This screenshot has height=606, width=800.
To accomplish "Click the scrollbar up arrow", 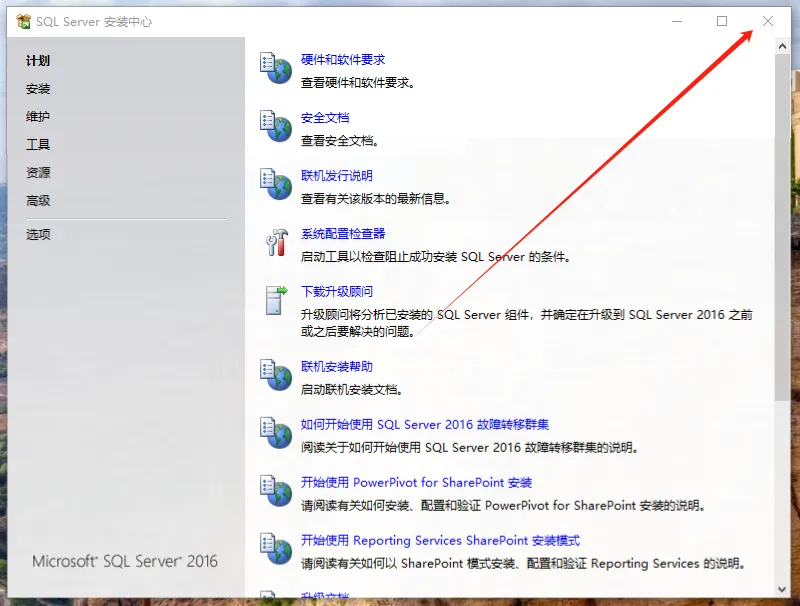I will [x=782, y=46].
